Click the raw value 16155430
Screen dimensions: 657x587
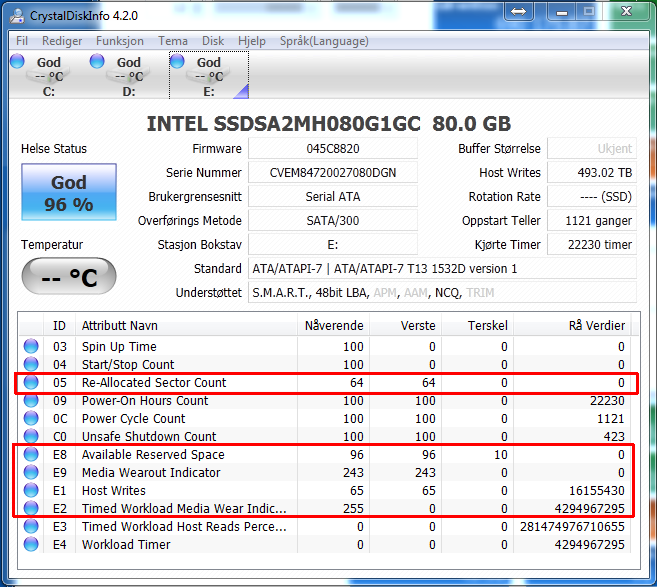point(597,491)
